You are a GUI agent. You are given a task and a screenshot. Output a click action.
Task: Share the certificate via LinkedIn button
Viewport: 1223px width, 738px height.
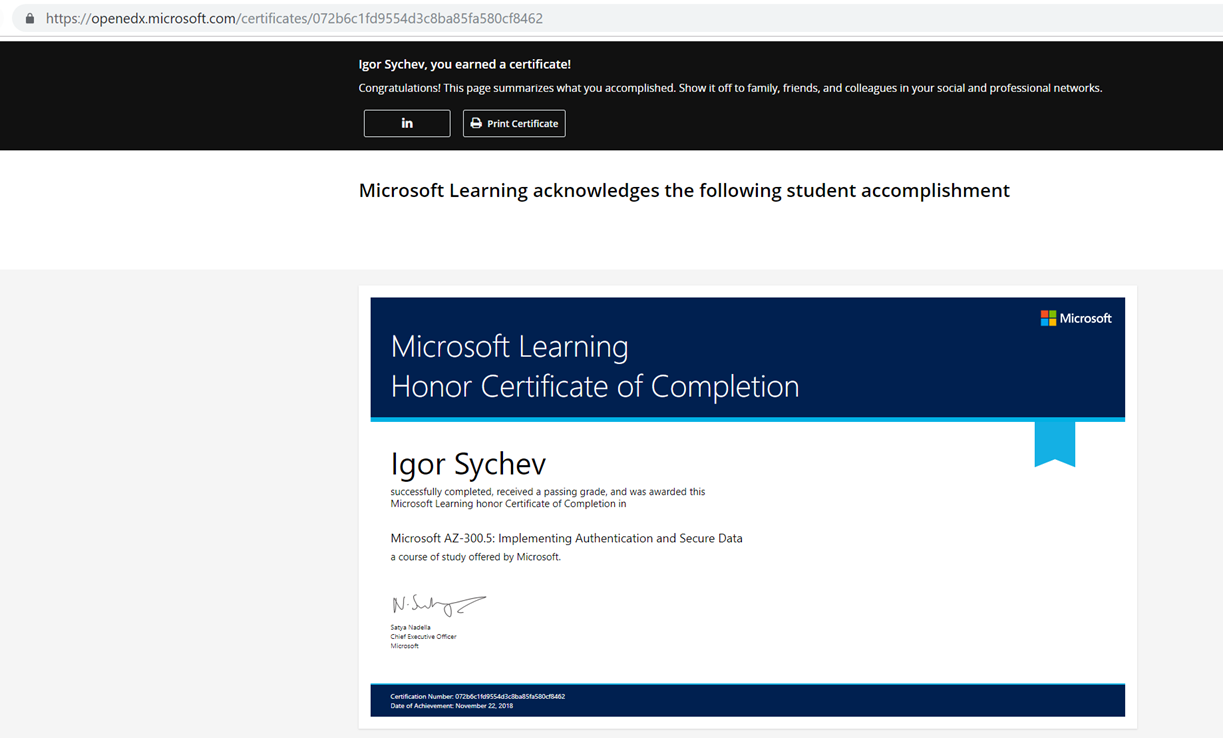point(407,123)
